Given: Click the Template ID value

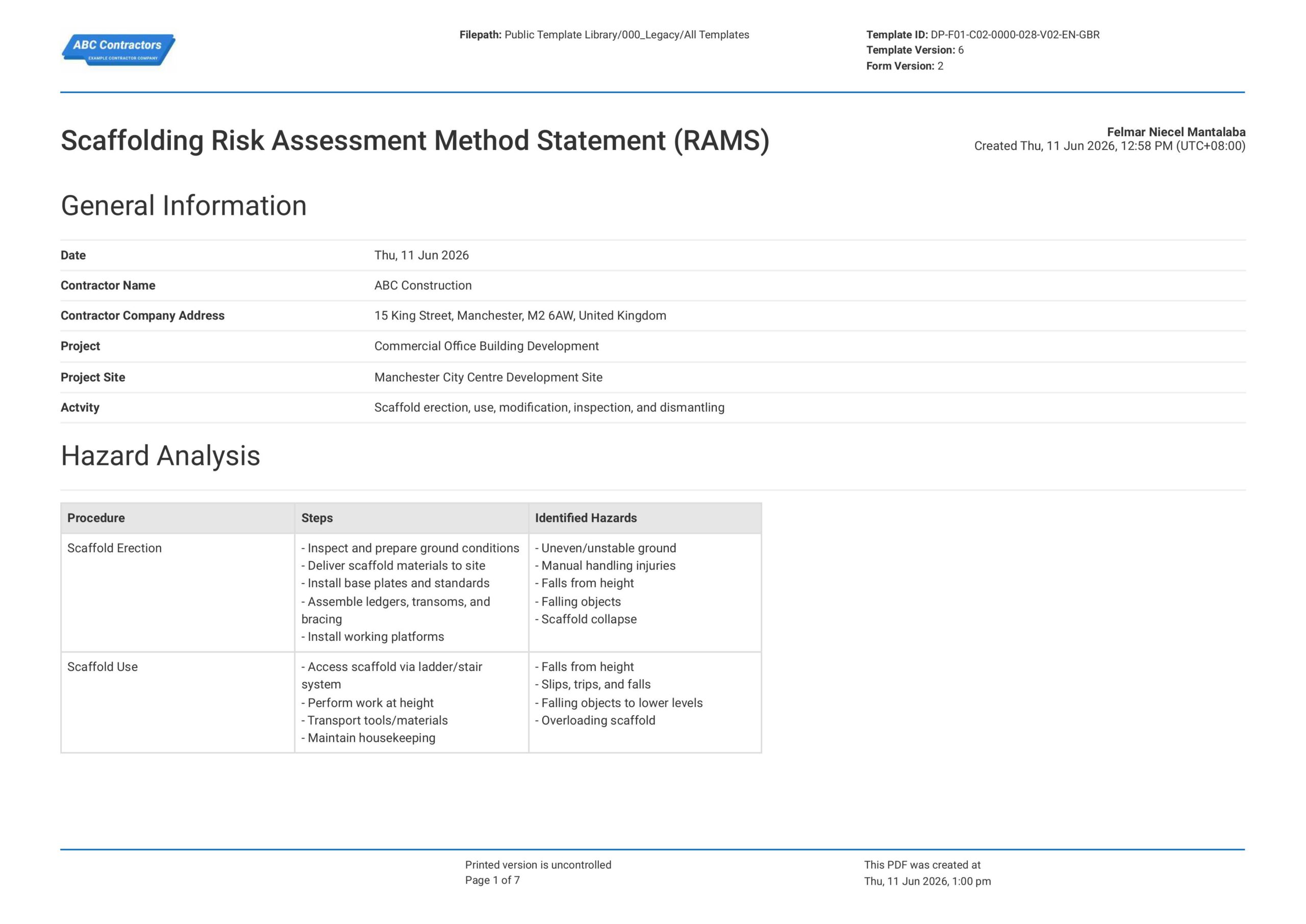Looking at the screenshot, I should point(1015,35).
